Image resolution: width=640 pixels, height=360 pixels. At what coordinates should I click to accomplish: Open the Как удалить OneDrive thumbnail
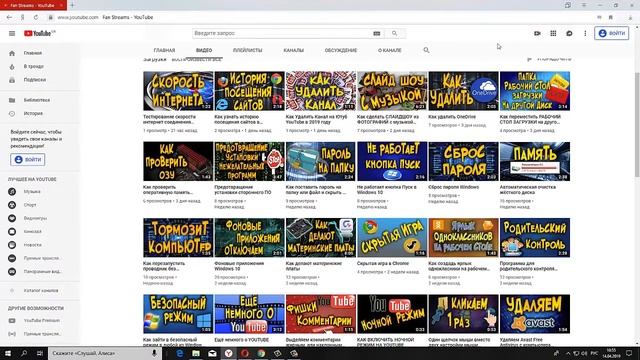[x=463, y=91]
